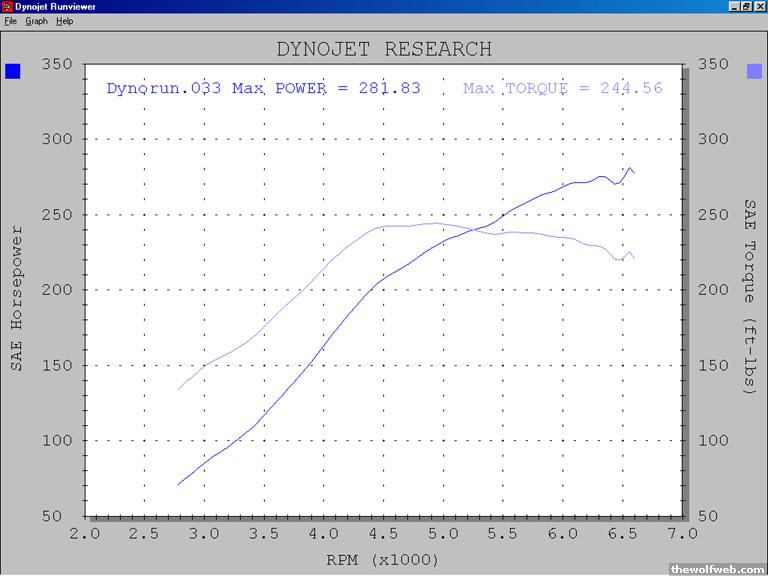768x576 pixels.
Task: Click the SAE Torque (ft-lbs) axis label
Action: [750, 297]
